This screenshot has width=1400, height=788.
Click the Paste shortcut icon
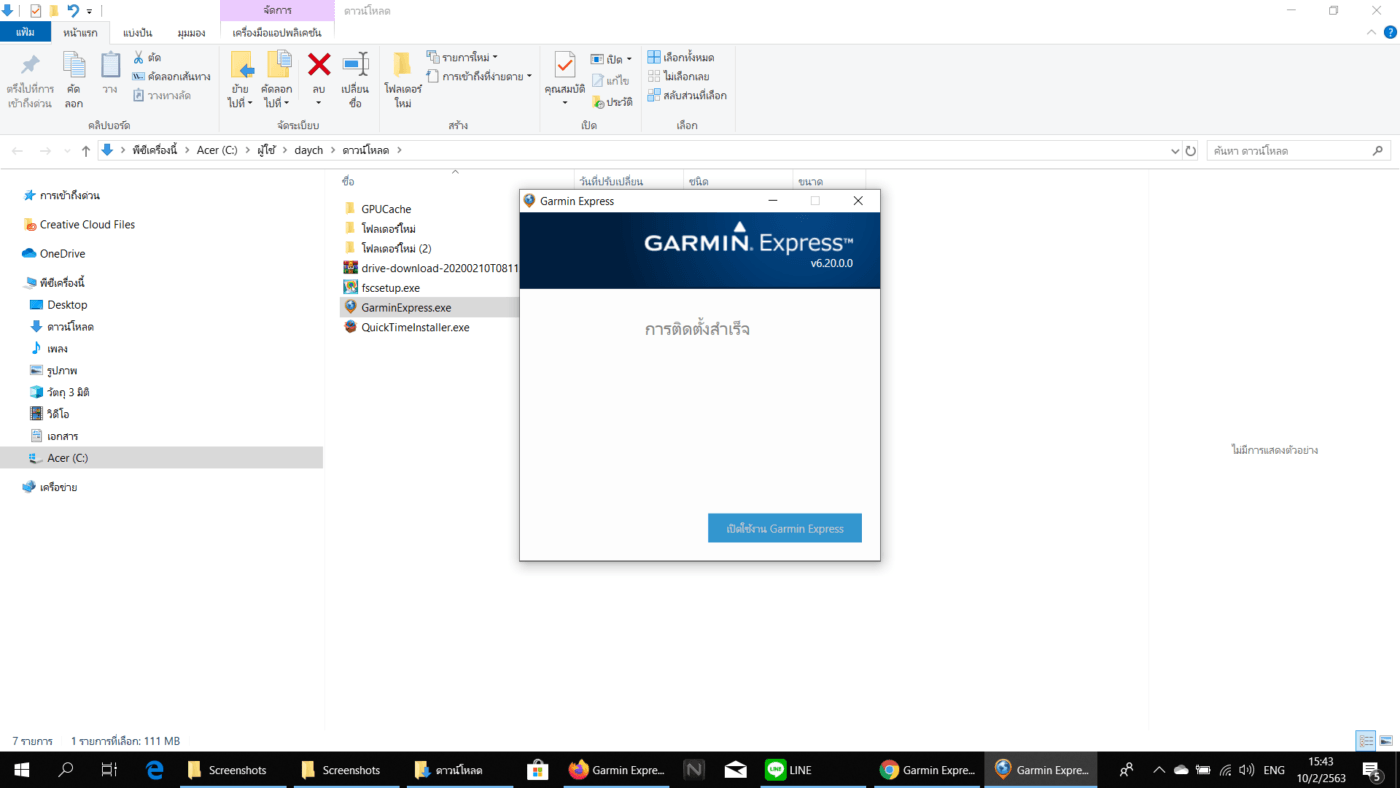click(139, 95)
